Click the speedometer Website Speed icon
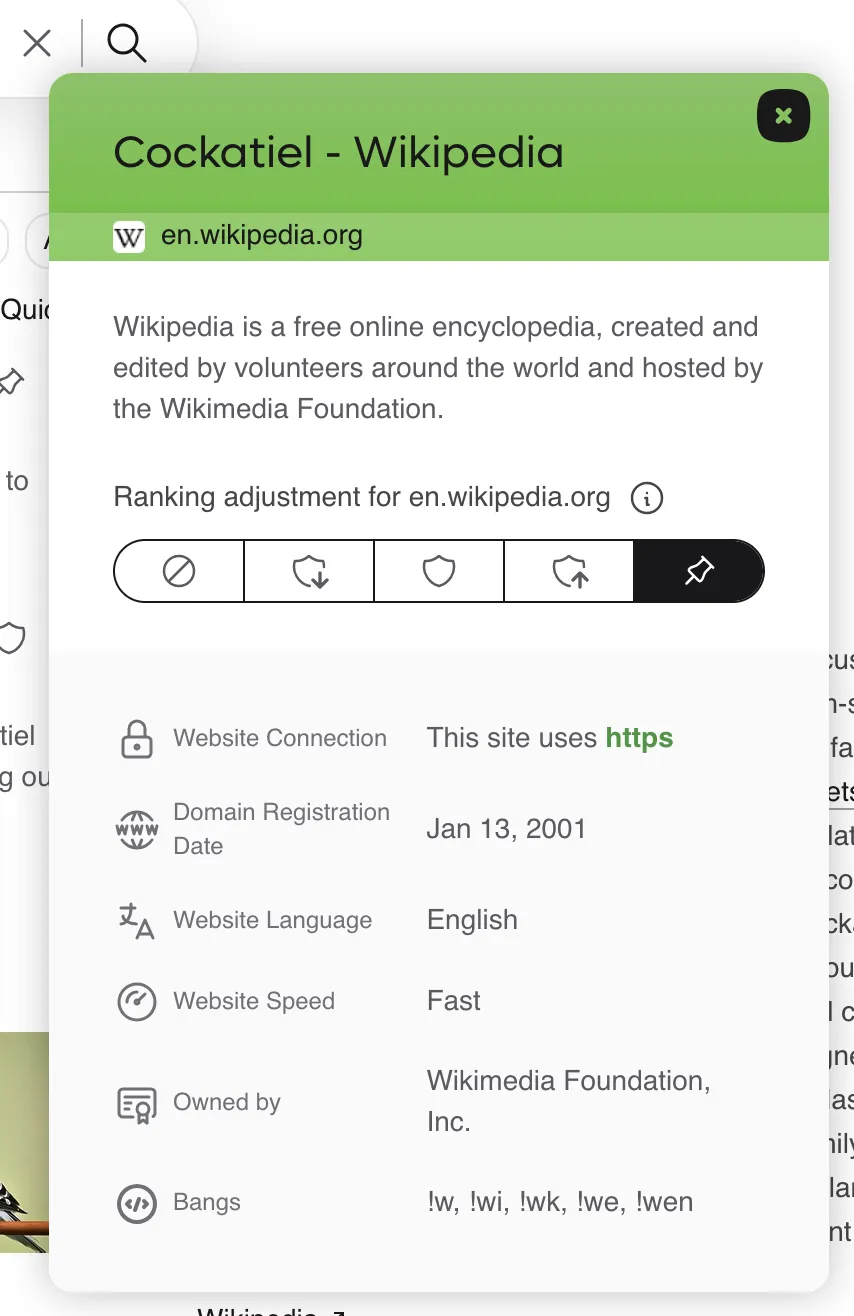 (137, 1001)
